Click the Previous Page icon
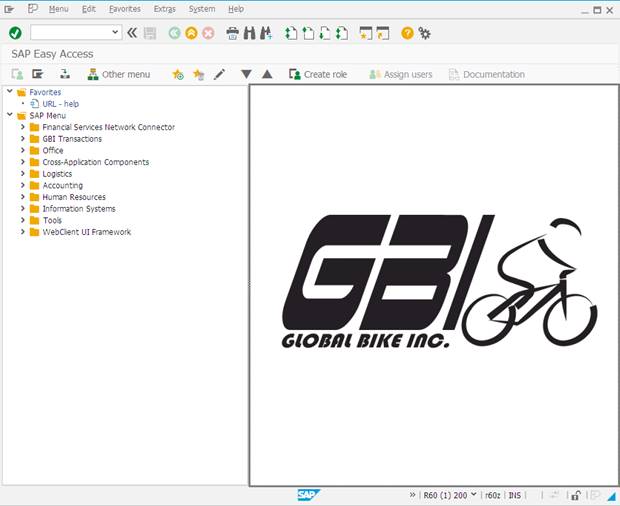This screenshot has width=620, height=506. click(308, 33)
